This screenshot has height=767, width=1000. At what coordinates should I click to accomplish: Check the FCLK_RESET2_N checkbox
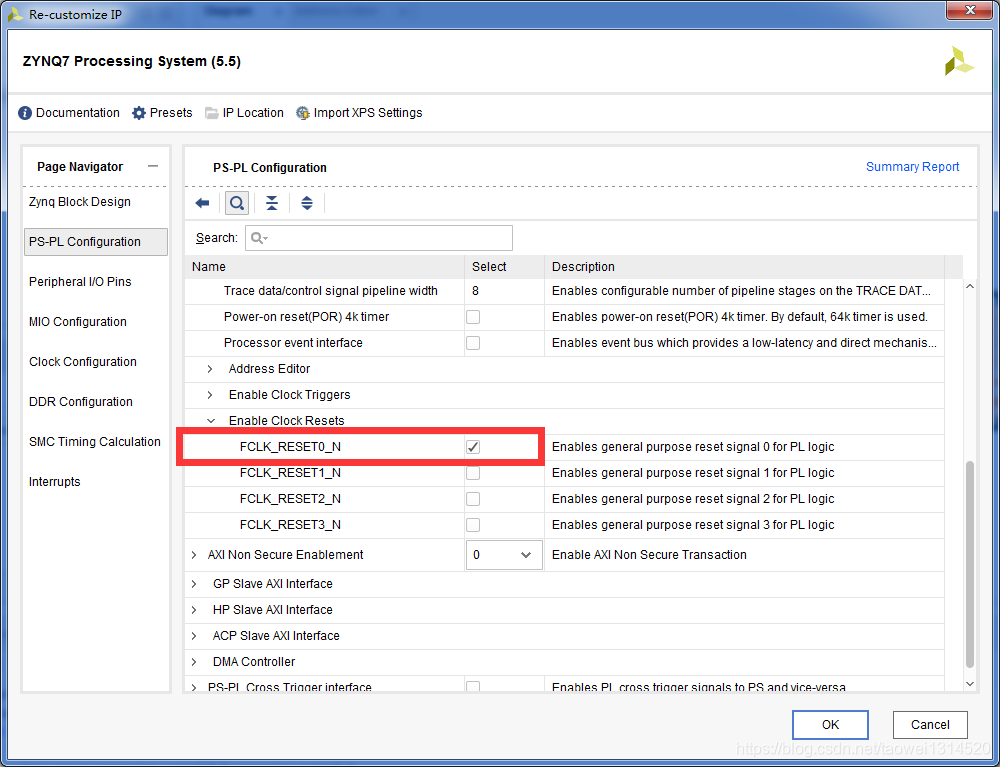(x=473, y=499)
